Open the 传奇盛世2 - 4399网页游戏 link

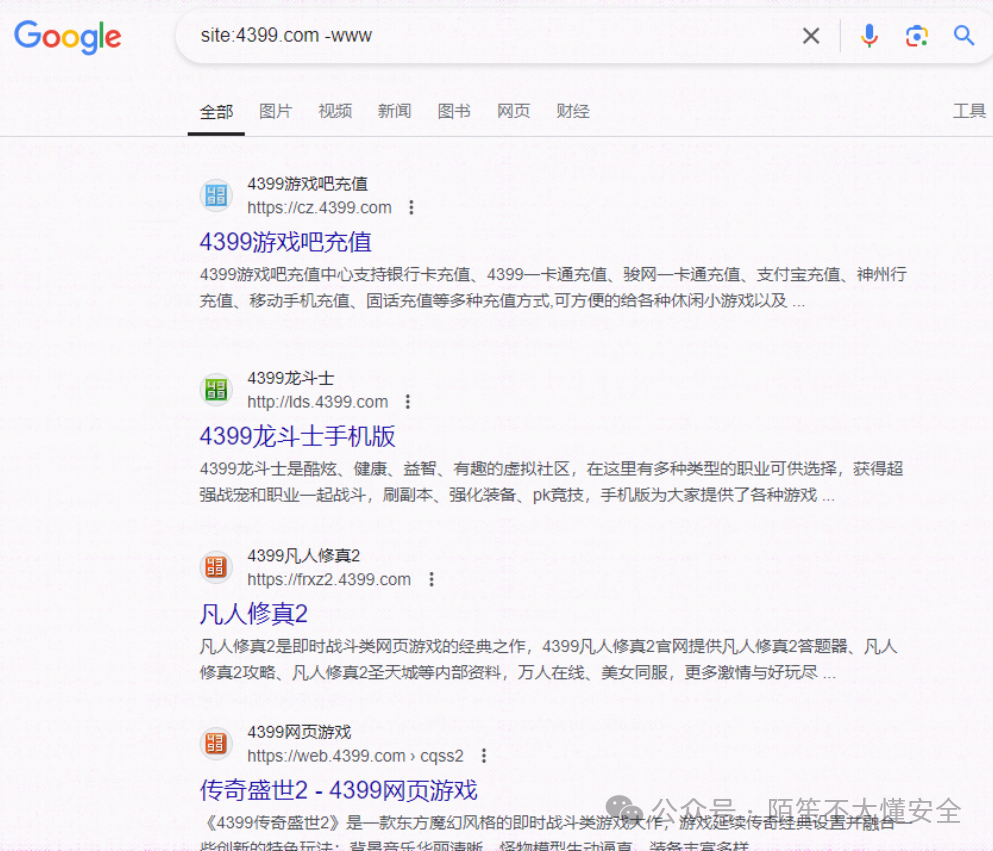(x=337, y=790)
